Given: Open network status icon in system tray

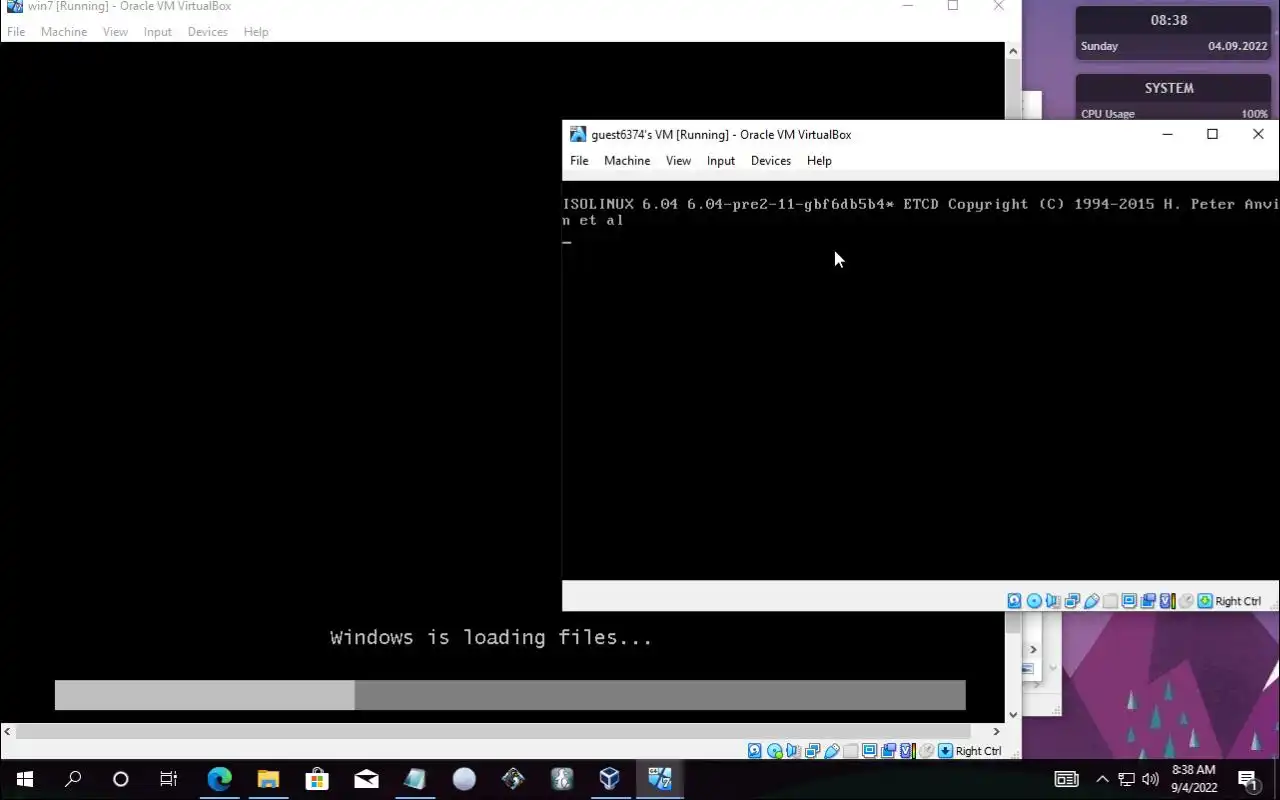Looking at the screenshot, I should (1126, 779).
